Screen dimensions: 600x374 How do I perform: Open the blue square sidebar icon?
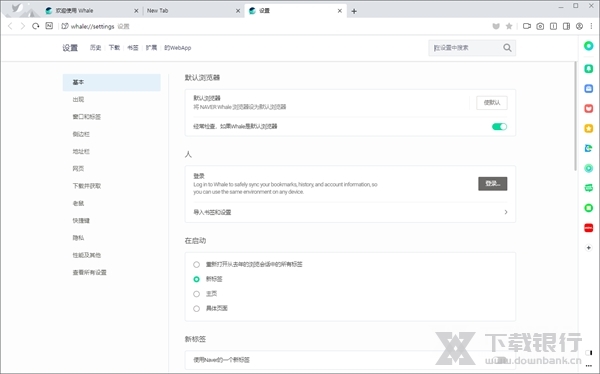[x=589, y=88]
